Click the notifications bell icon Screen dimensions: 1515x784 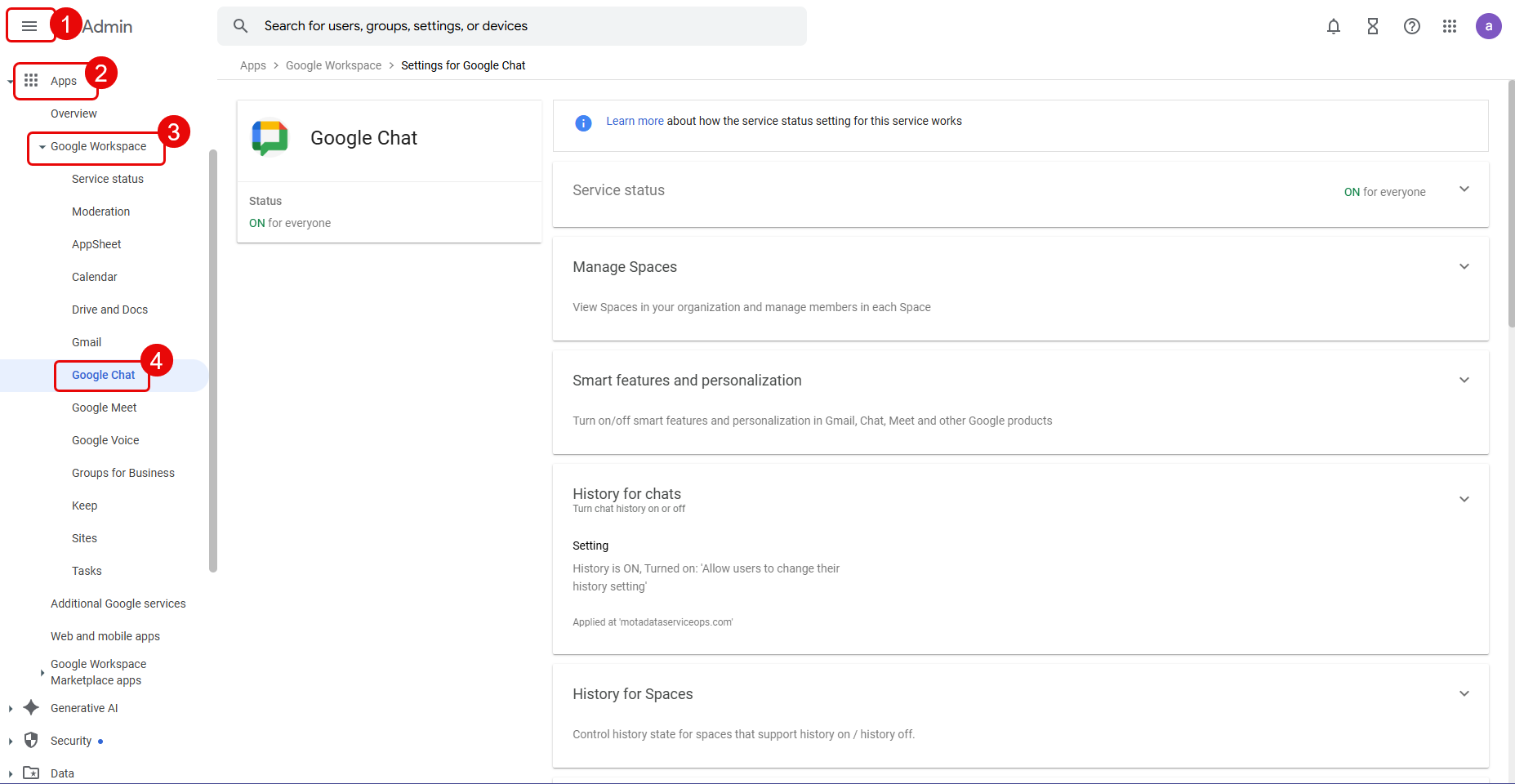1333,26
